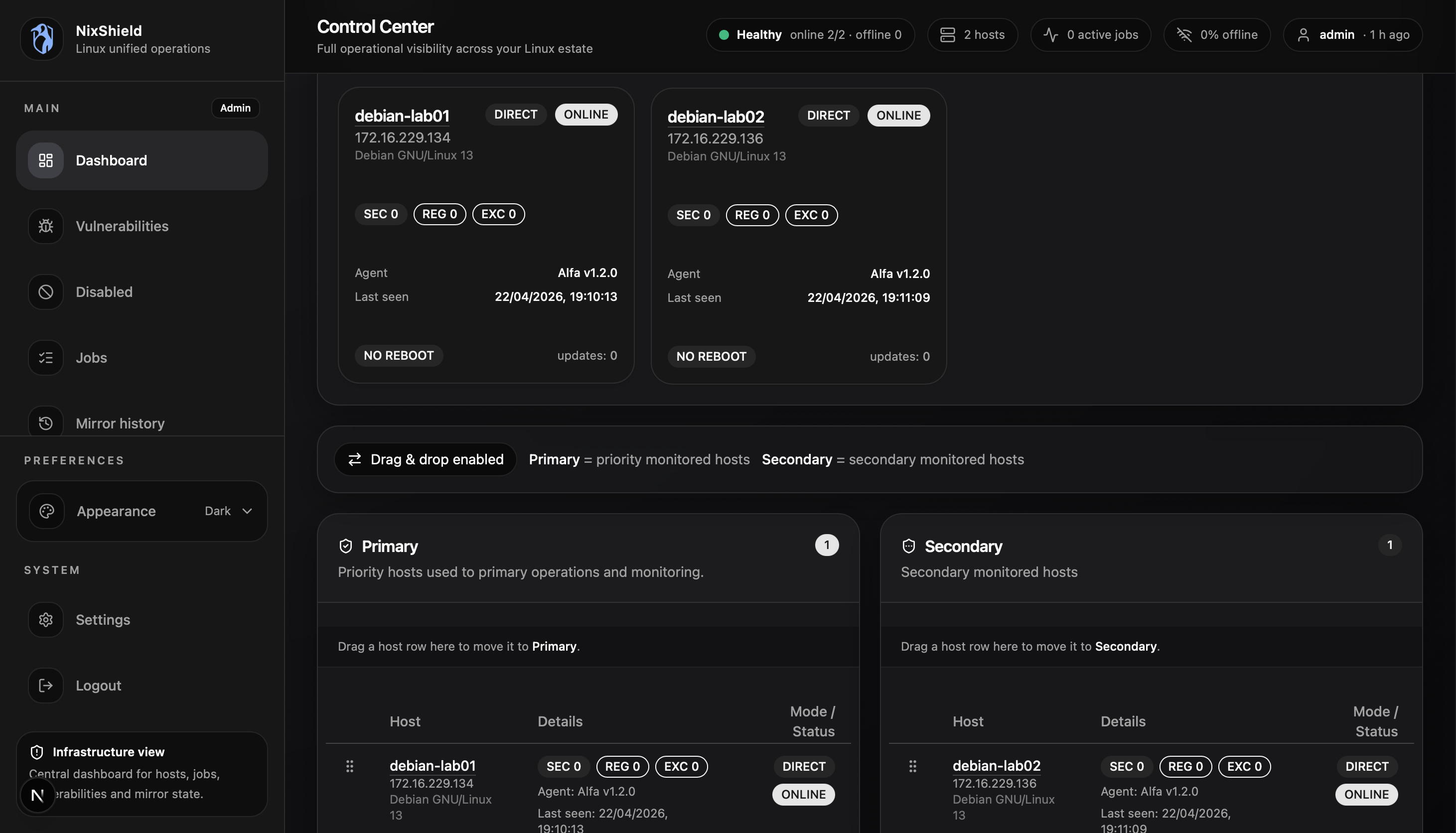
Task: Click the Appearance palette icon
Action: 47,511
